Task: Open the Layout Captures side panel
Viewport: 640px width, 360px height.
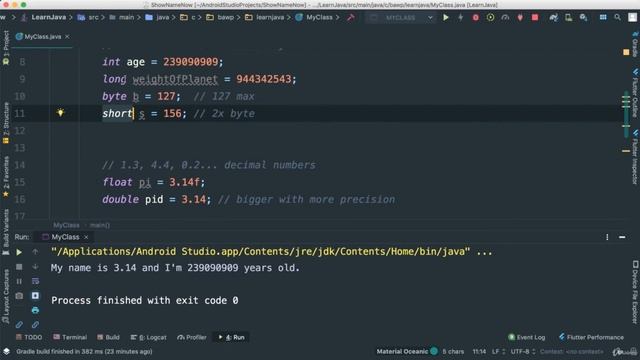Action: click(6, 296)
